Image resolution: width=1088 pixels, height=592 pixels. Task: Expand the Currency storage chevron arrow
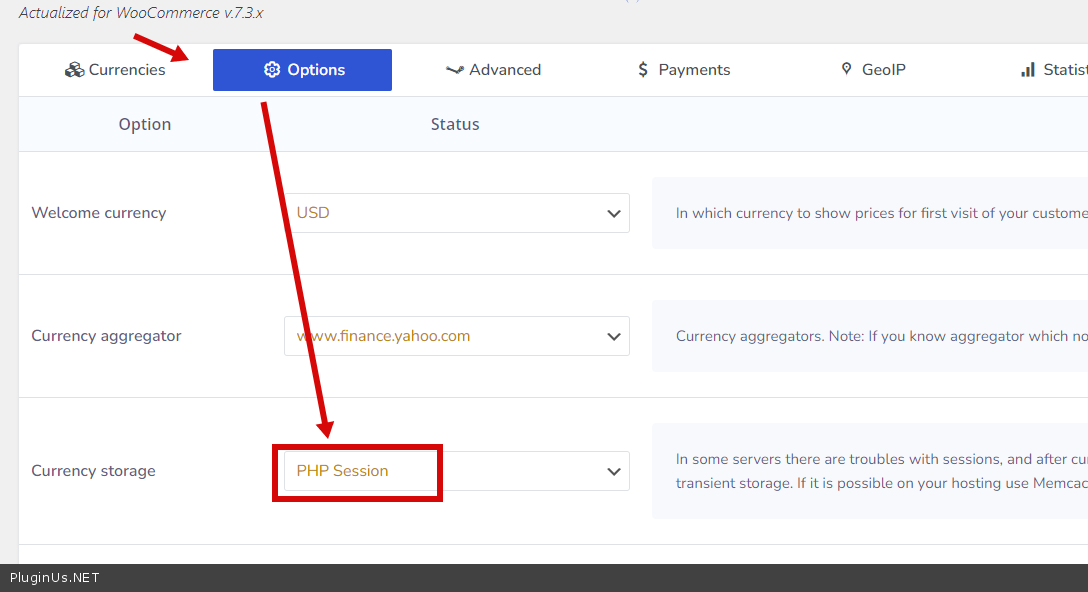tap(614, 472)
